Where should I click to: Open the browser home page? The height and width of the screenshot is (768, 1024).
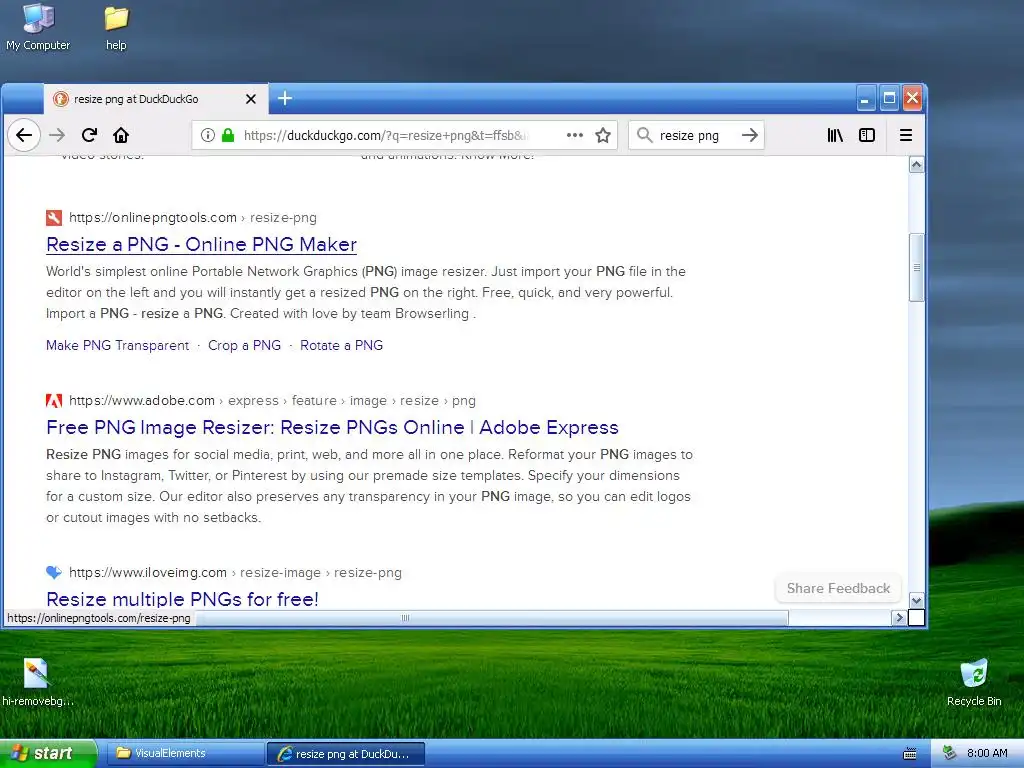[121, 135]
